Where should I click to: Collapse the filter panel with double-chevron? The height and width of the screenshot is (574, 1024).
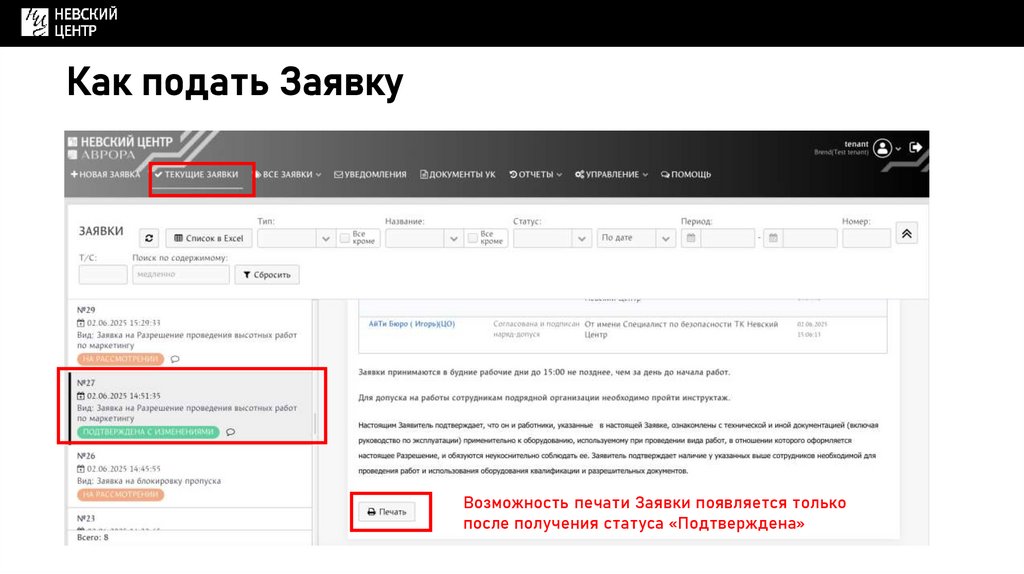(x=906, y=234)
